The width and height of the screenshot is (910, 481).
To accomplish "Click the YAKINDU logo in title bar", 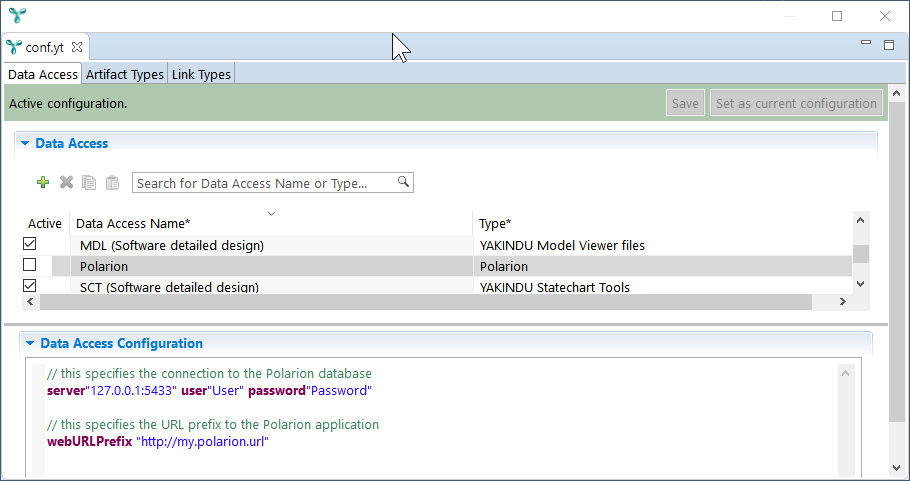I will pyautogui.click(x=17, y=16).
